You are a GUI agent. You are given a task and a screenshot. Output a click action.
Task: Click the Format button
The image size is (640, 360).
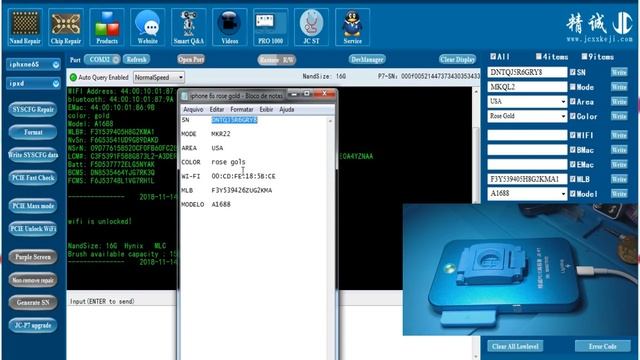click(x=33, y=132)
